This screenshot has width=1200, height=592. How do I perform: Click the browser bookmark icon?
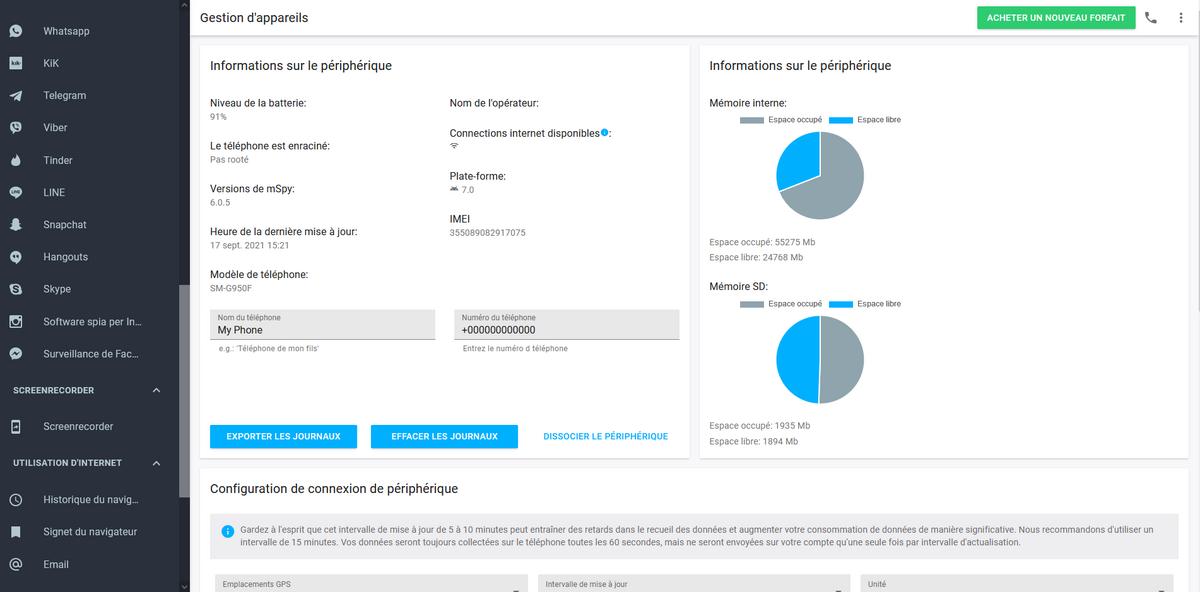point(16,532)
